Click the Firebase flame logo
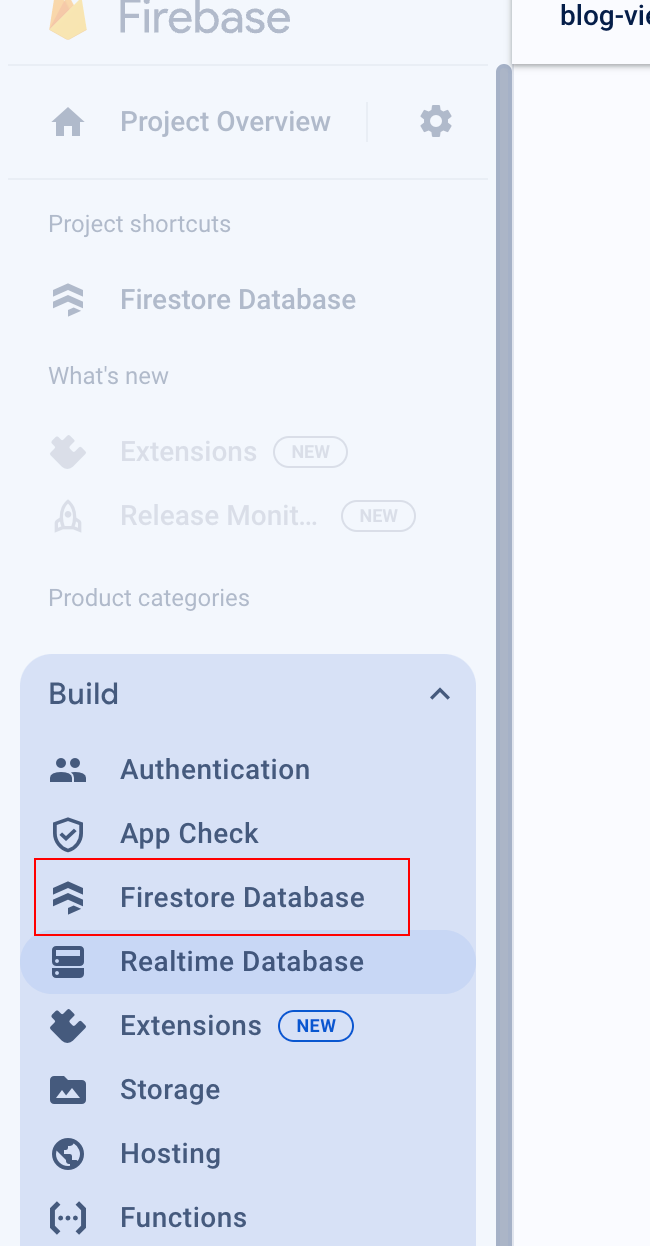Screen dimensions: 650x1246 click(x=68, y=18)
